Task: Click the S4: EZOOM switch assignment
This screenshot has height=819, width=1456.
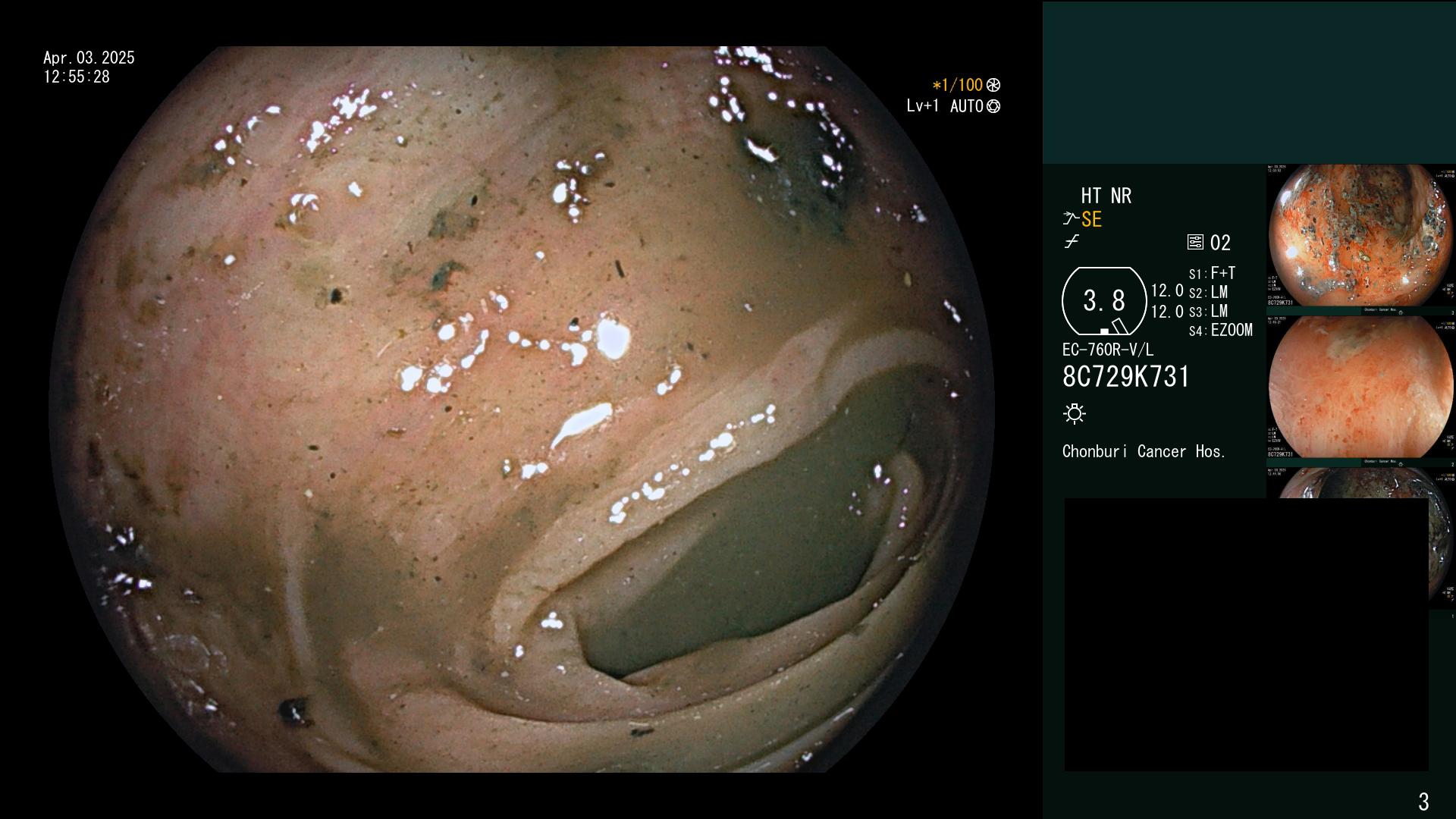Action: 1221,330
